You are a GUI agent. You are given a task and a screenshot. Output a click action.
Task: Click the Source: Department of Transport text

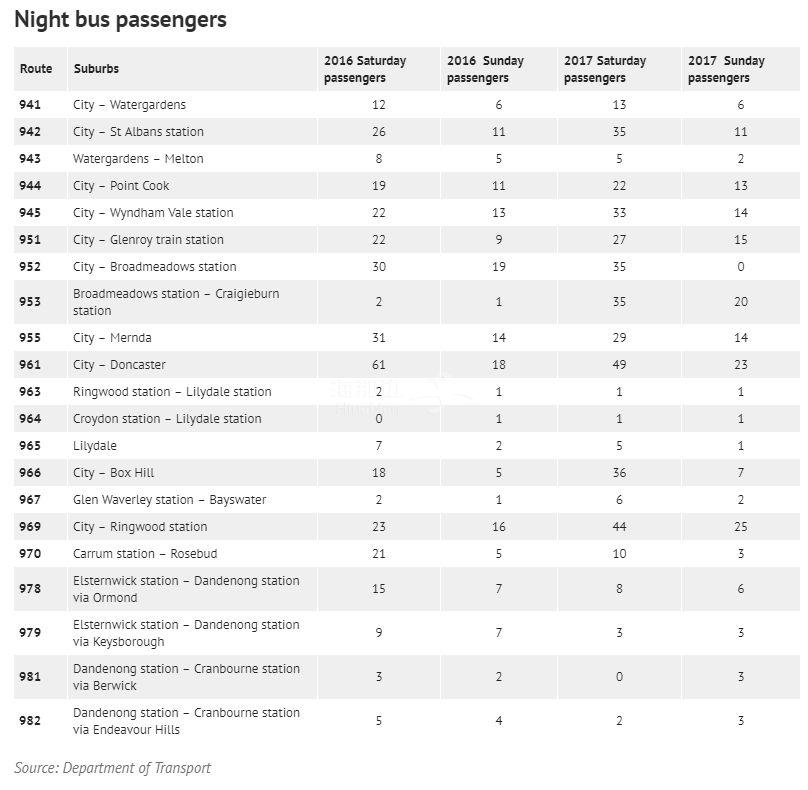click(x=112, y=768)
